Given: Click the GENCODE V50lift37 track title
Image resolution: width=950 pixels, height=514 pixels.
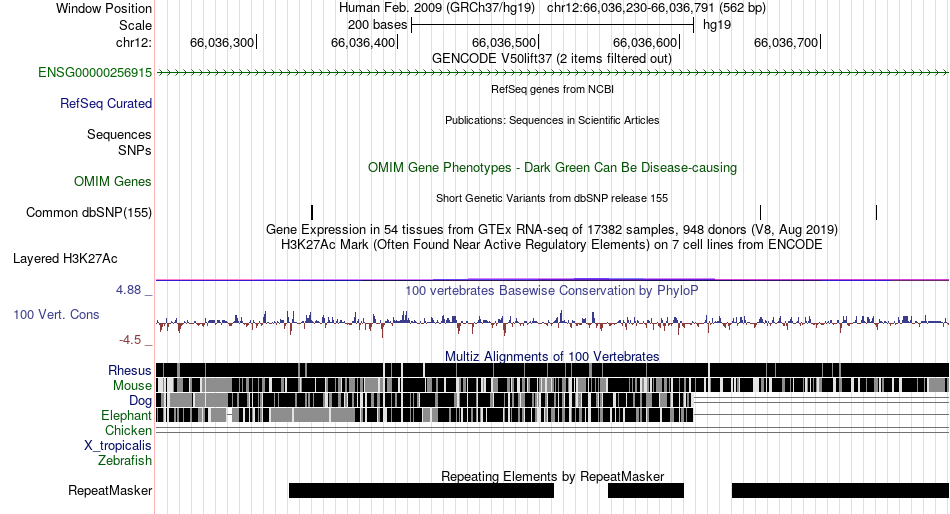Looking at the screenshot, I should click(x=552, y=59).
